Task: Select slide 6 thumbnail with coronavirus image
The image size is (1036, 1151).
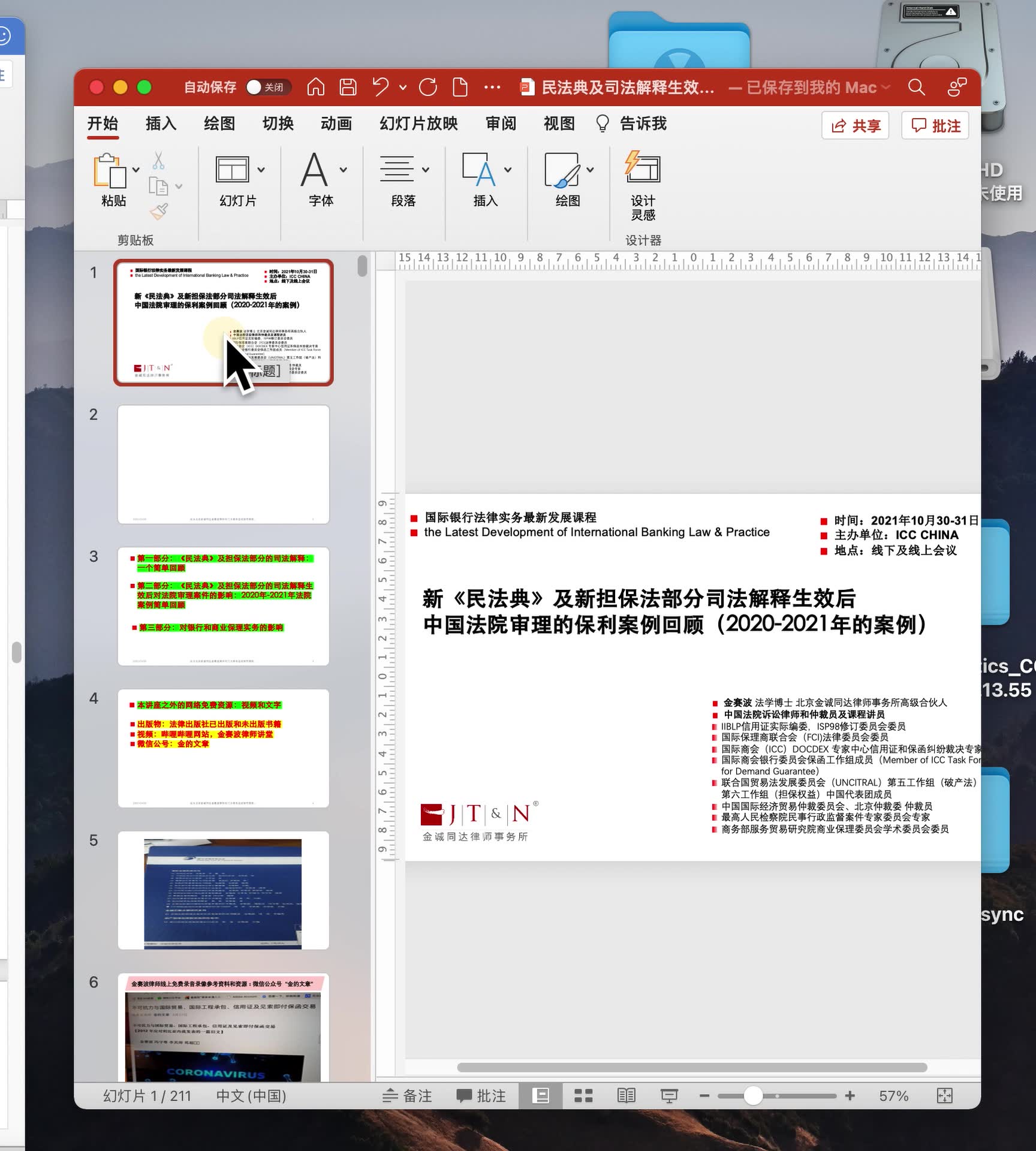Action: pyautogui.click(x=224, y=1028)
